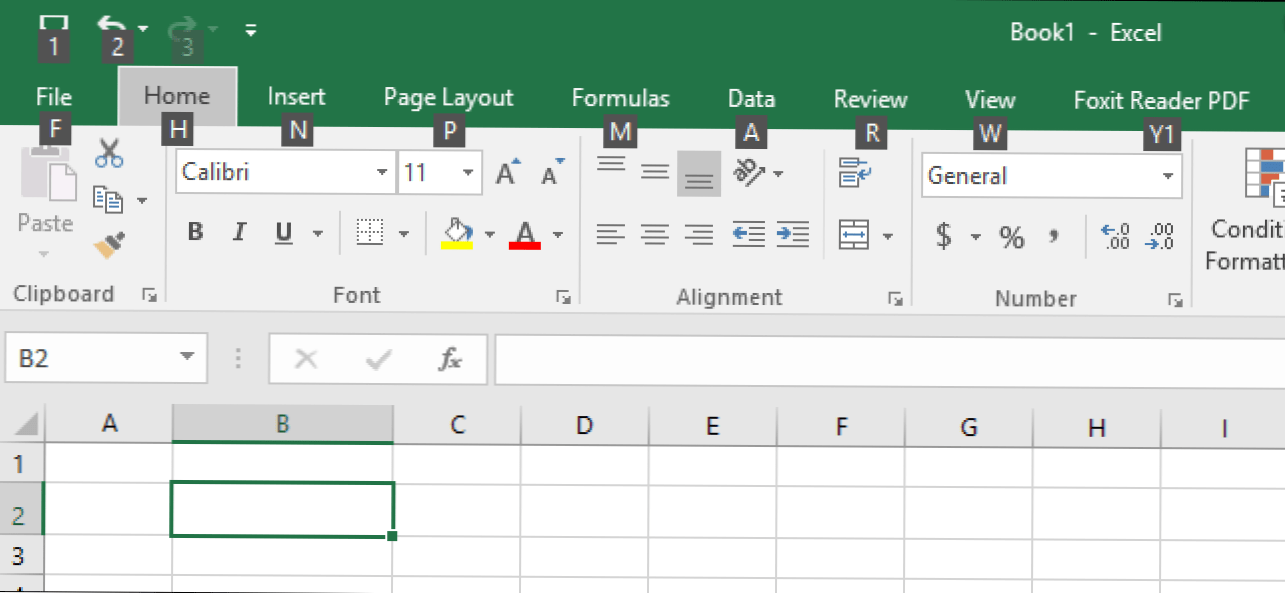Image resolution: width=1285 pixels, height=593 pixels.
Task: Click the Insert Function fx icon
Action: point(450,359)
